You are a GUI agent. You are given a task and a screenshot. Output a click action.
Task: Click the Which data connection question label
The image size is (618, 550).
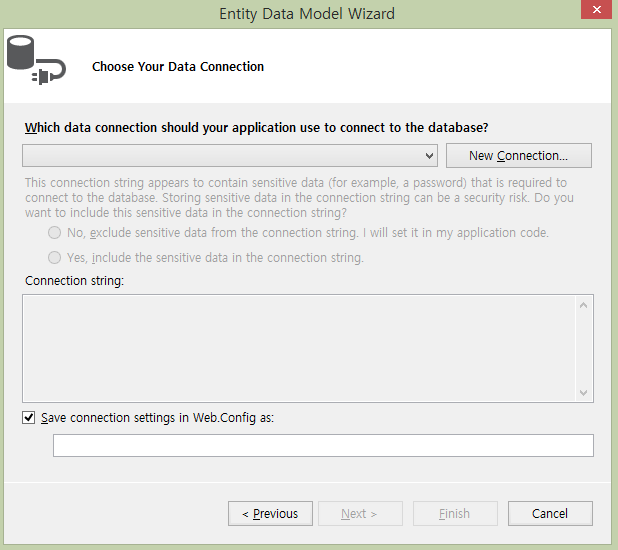click(x=257, y=128)
